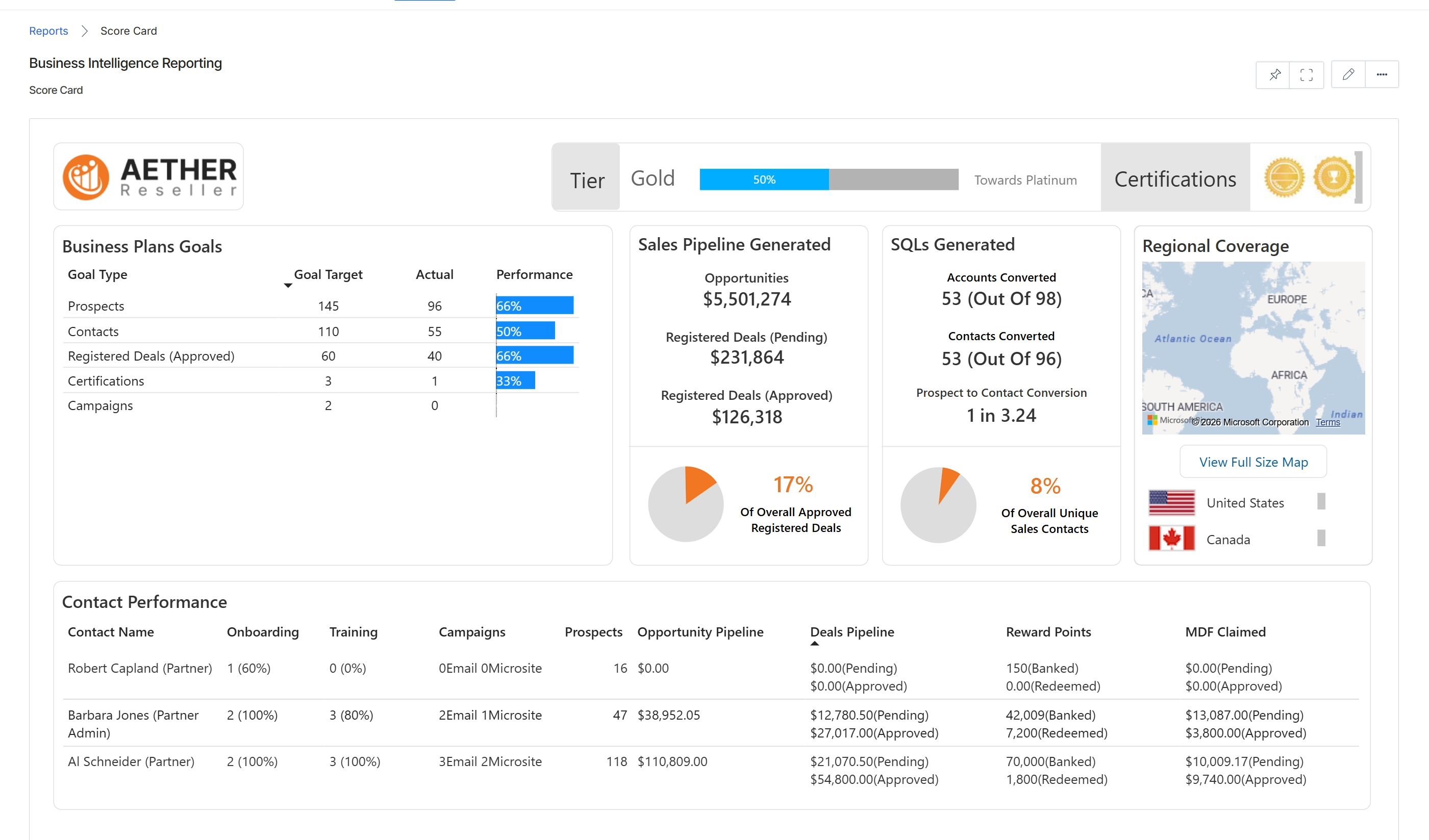Viewport: 1429px width, 840px height.
Task: Click Accounts Converted 53 (Out Of 98)
Action: tap(1001, 299)
